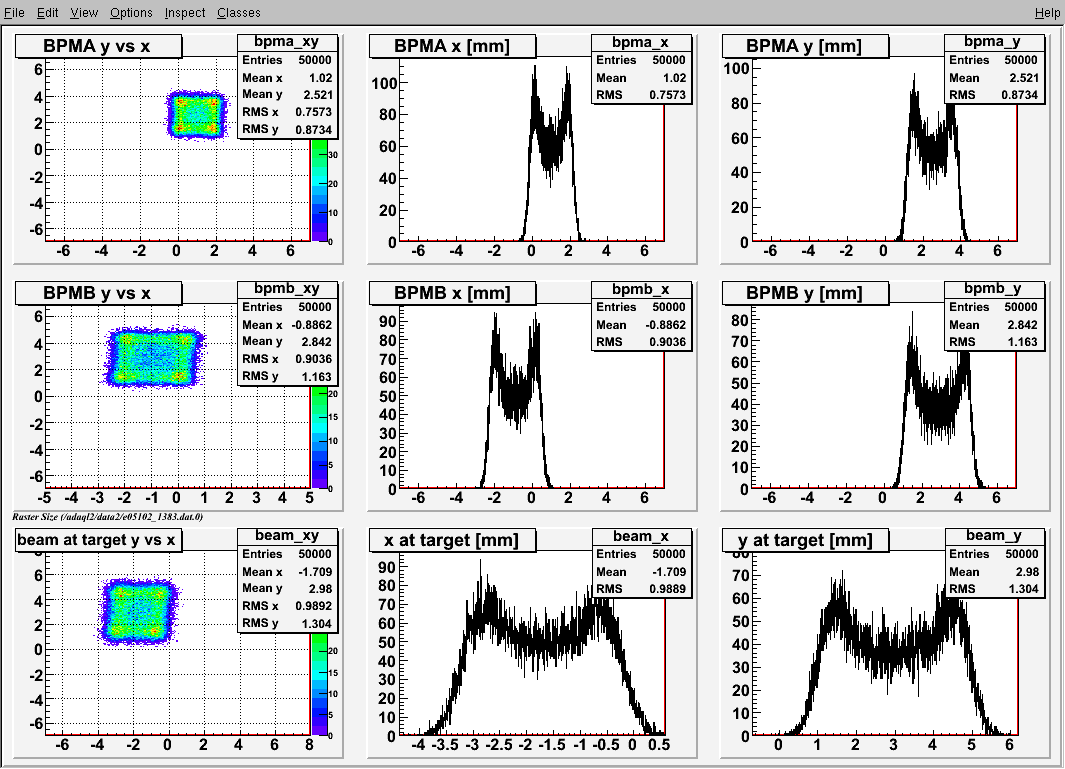The image size is (1065, 769).
Task: Click the bpma_y statistics box header
Action: tap(992, 42)
